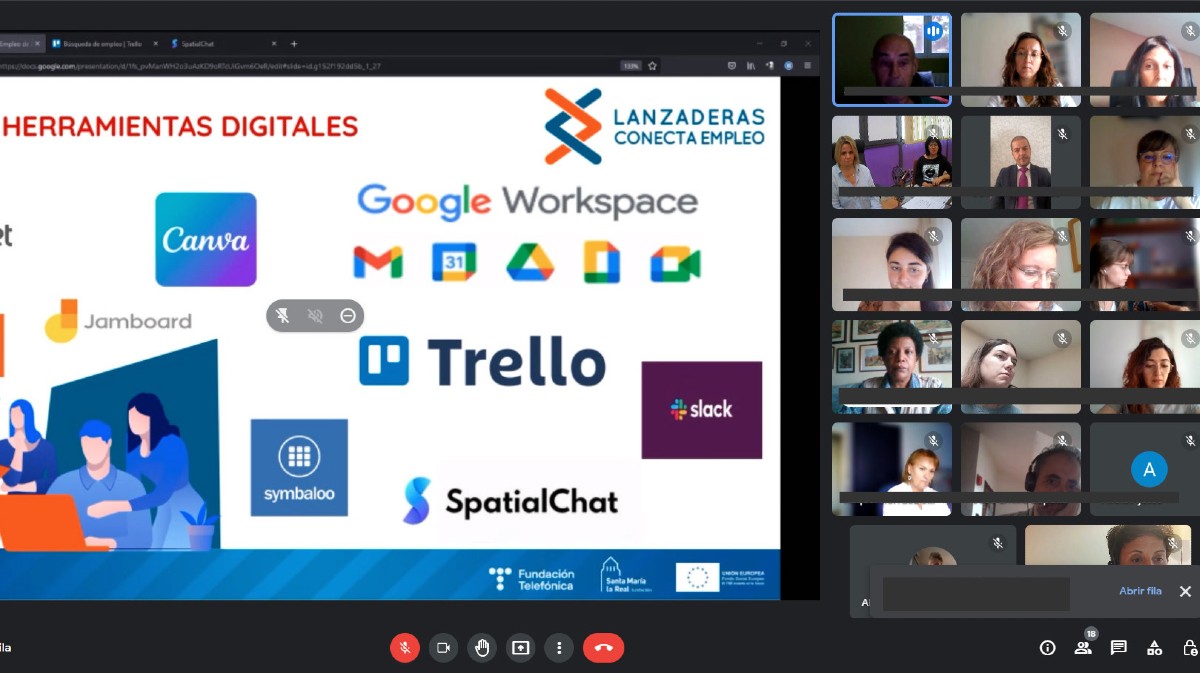Click the 'Abrir fila' link
Screen dimensions: 1200x673
[x=1140, y=591]
